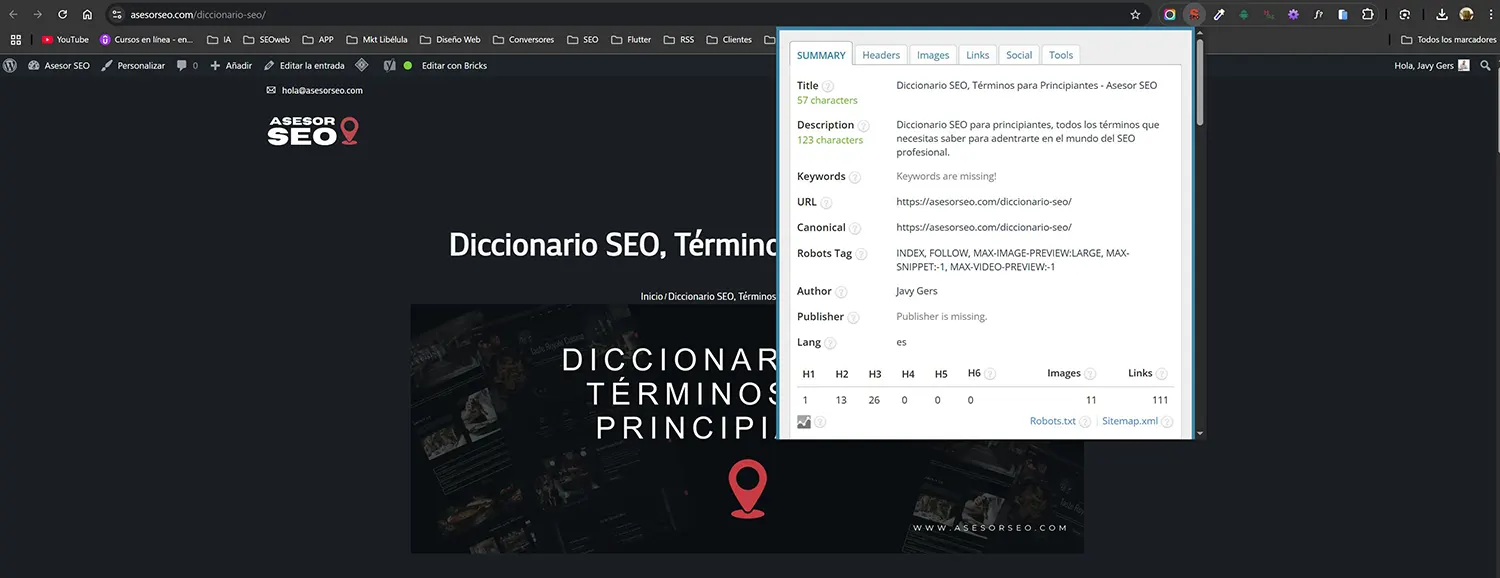1500x578 pixels.
Task: Switch to the Headers tab
Action: click(x=880, y=55)
